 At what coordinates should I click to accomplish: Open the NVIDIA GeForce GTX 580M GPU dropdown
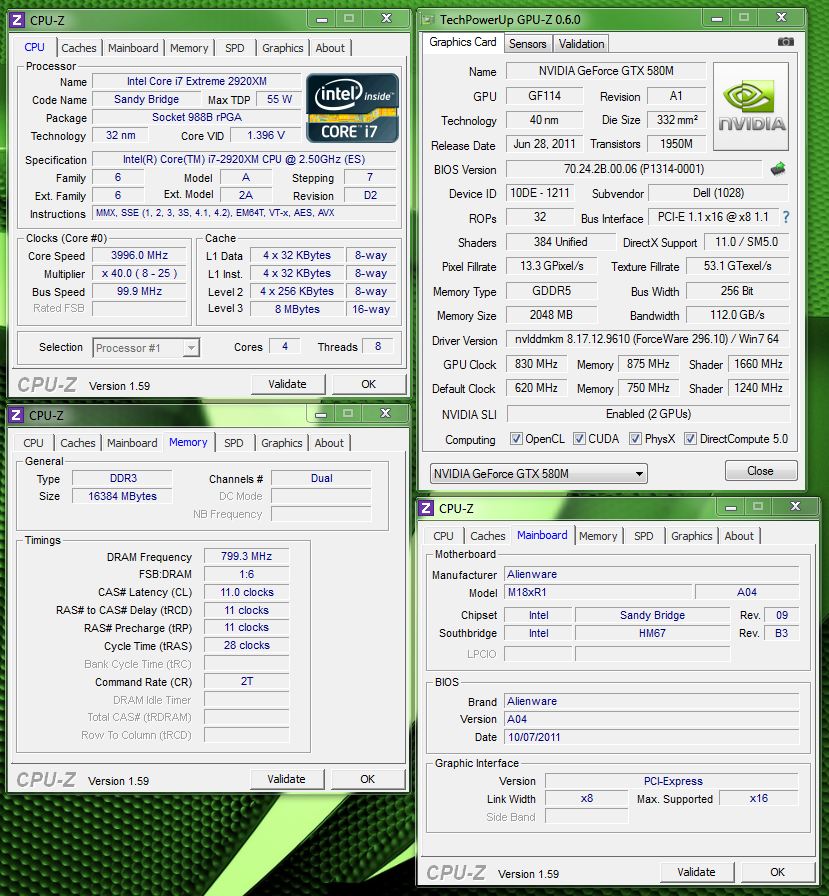pos(538,474)
